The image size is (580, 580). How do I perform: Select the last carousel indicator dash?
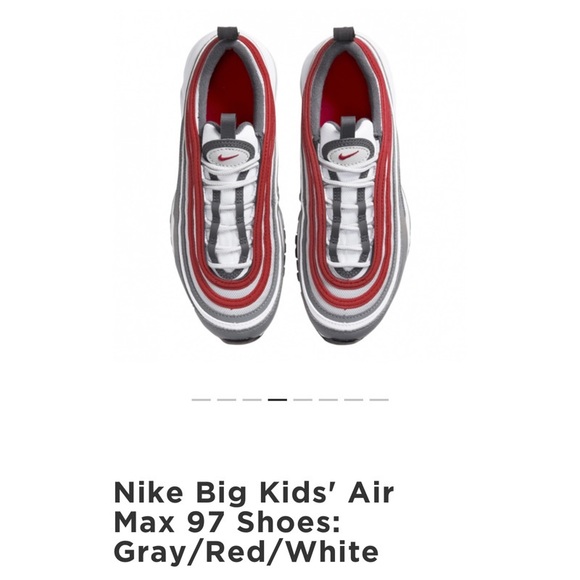(379, 400)
